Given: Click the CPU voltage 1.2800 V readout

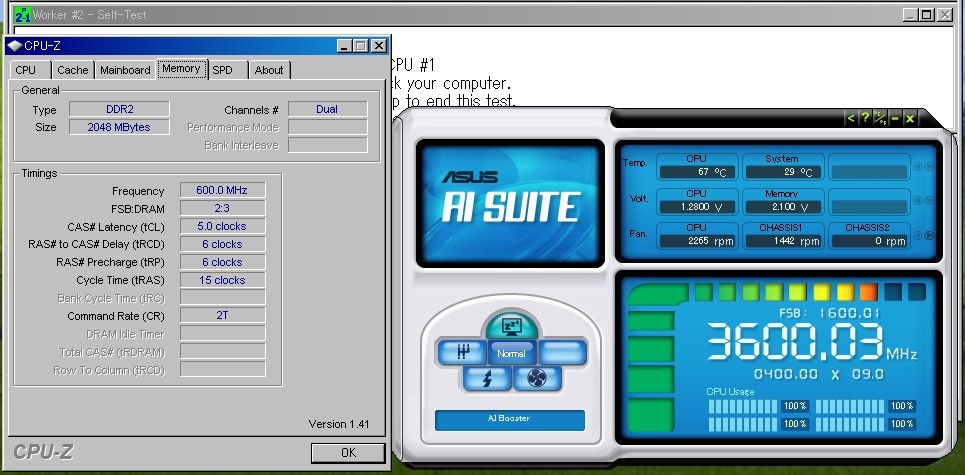Looking at the screenshot, I should point(697,207).
